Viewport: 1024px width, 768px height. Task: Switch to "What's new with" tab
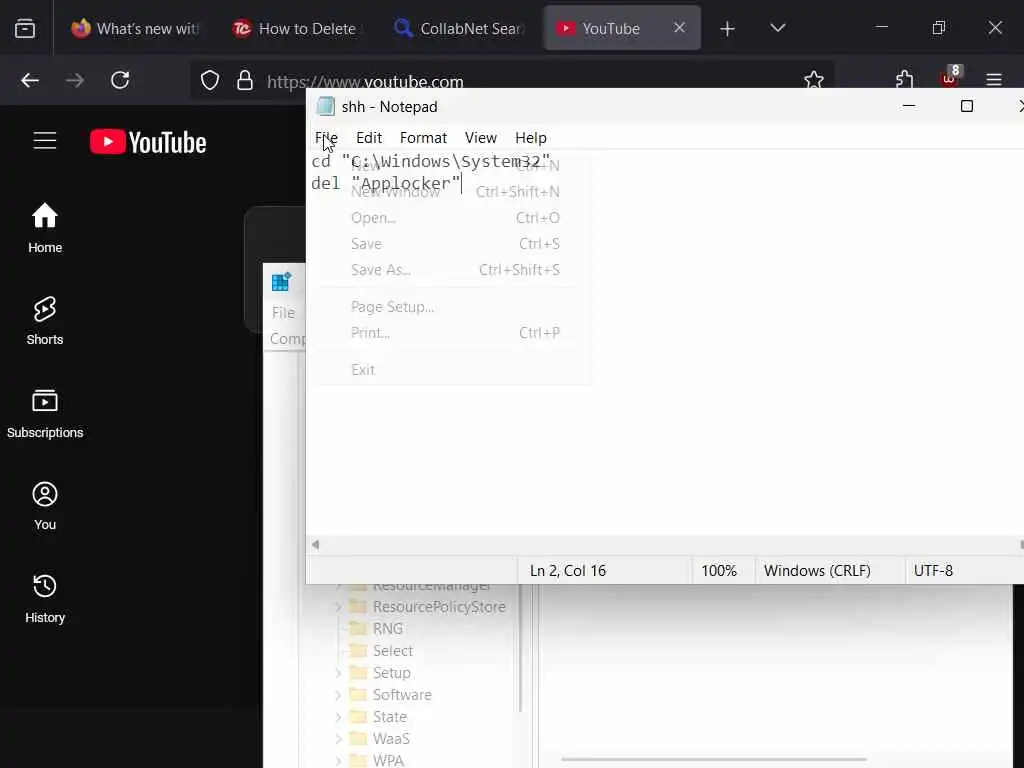point(135,28)
